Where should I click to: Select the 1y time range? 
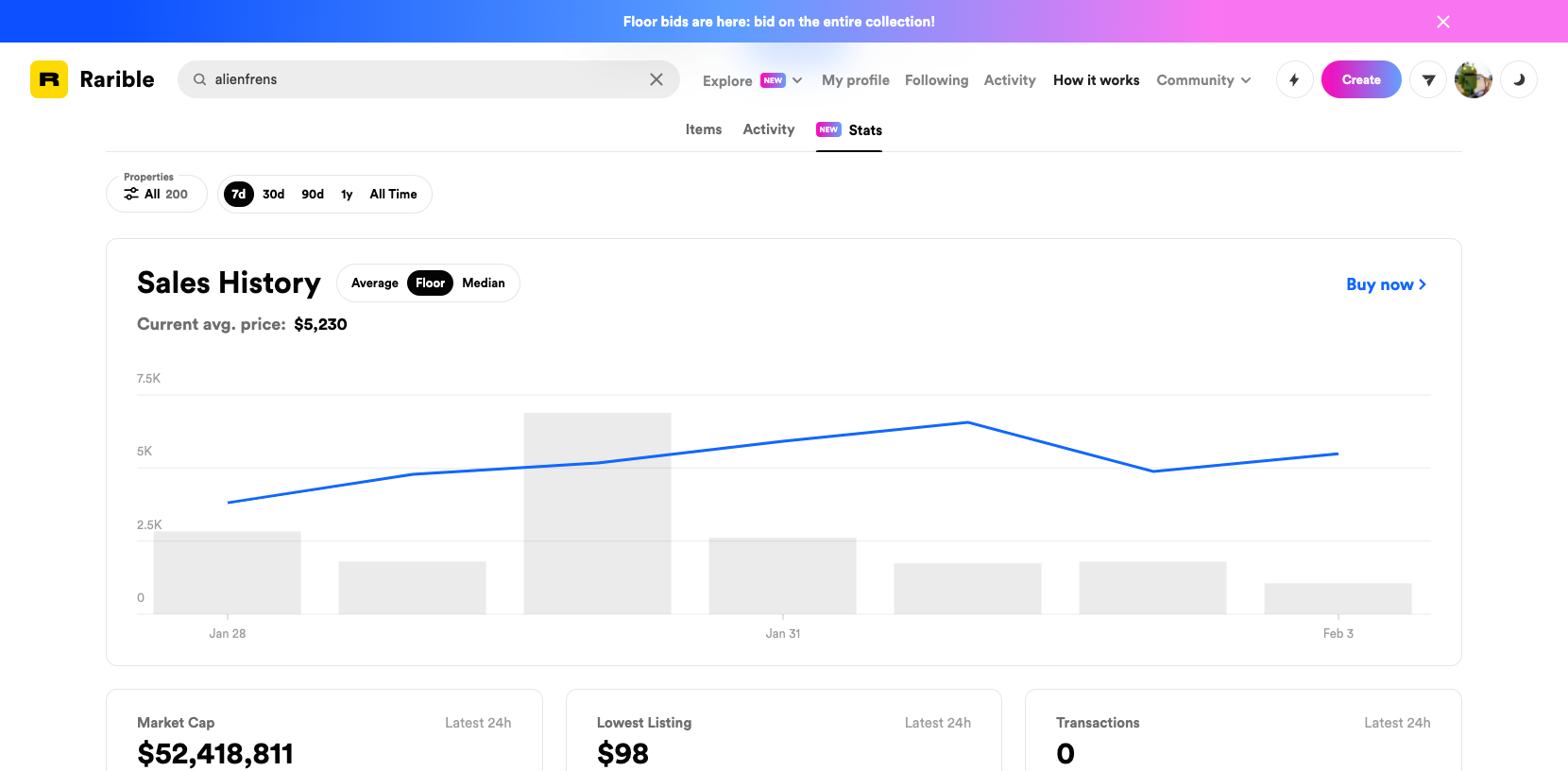347,194
